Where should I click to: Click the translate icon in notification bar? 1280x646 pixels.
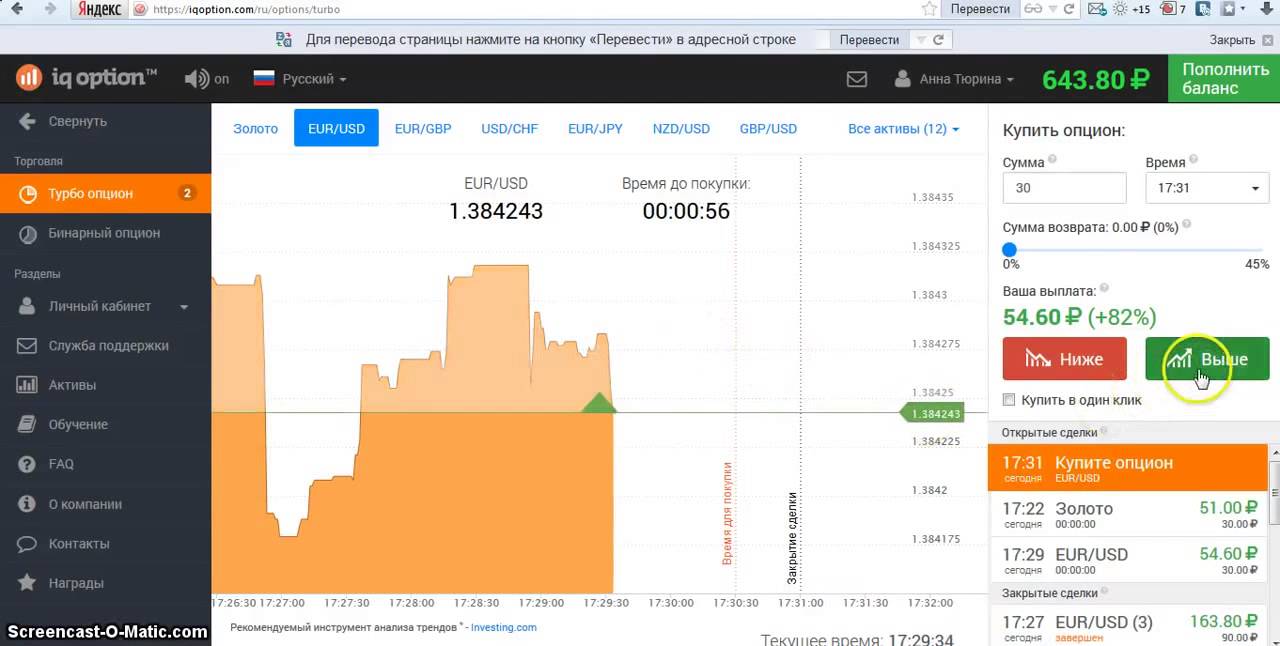click(285, 40)
